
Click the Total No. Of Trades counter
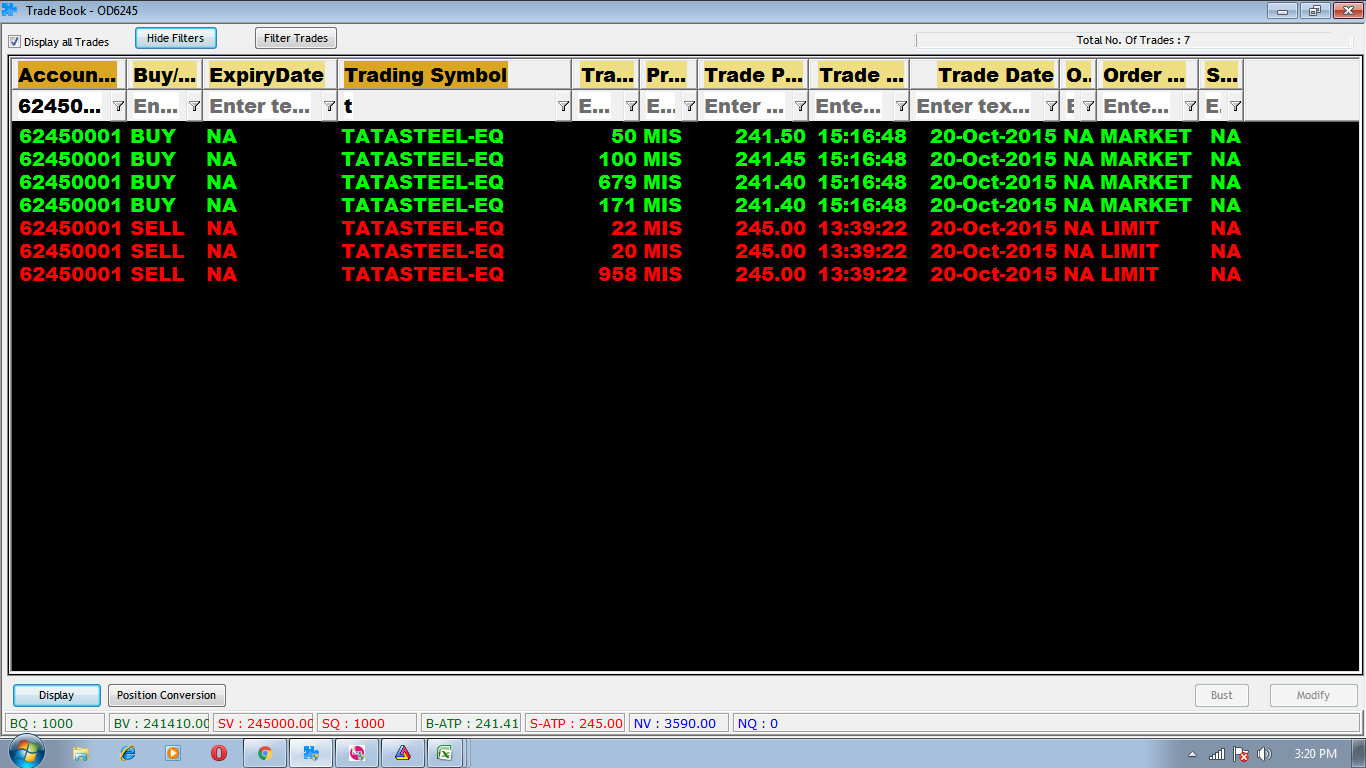pyautogui.click(x=1133, y=40)
